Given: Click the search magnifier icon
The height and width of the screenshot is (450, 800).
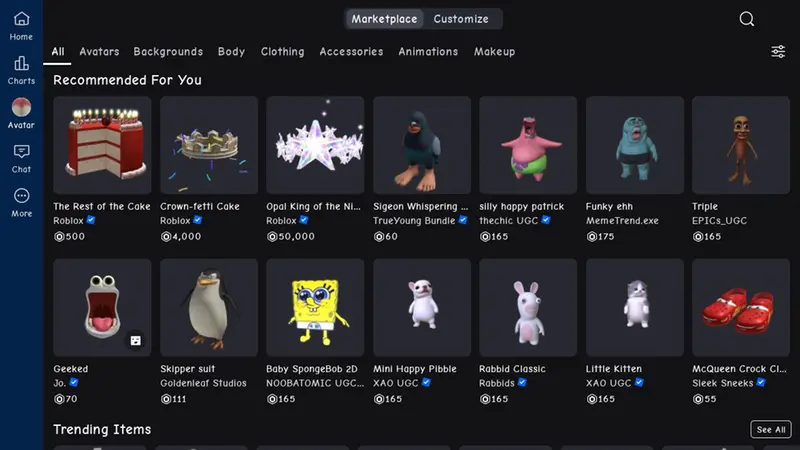Looking at the screenshot, I should click(746, 19).
